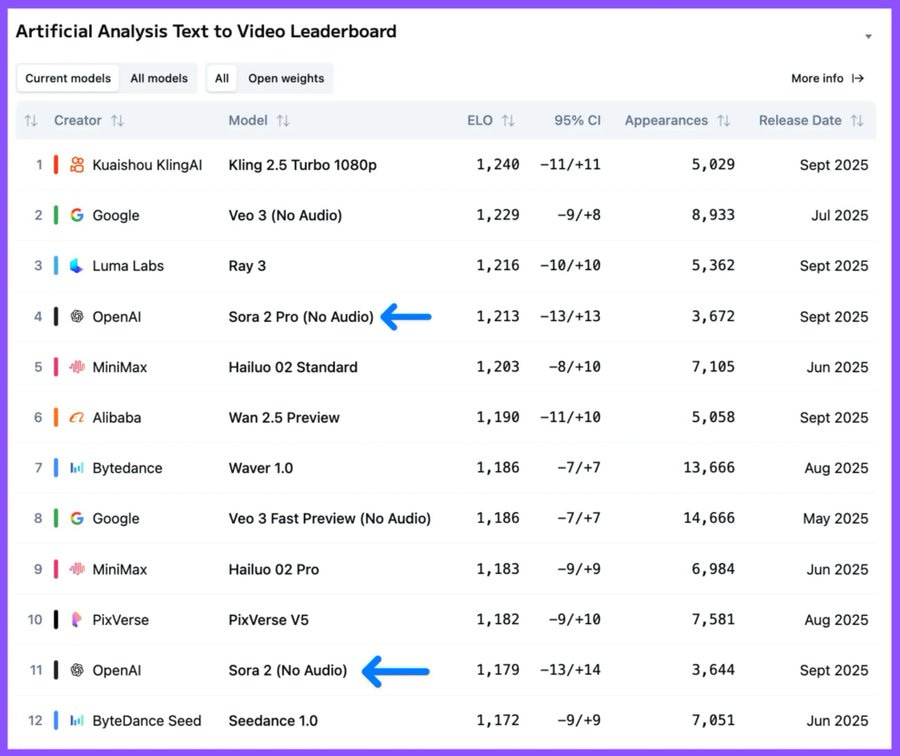Click the PixVerse logo icon
This screenshot has height=756, width=900.
[76, 619]
